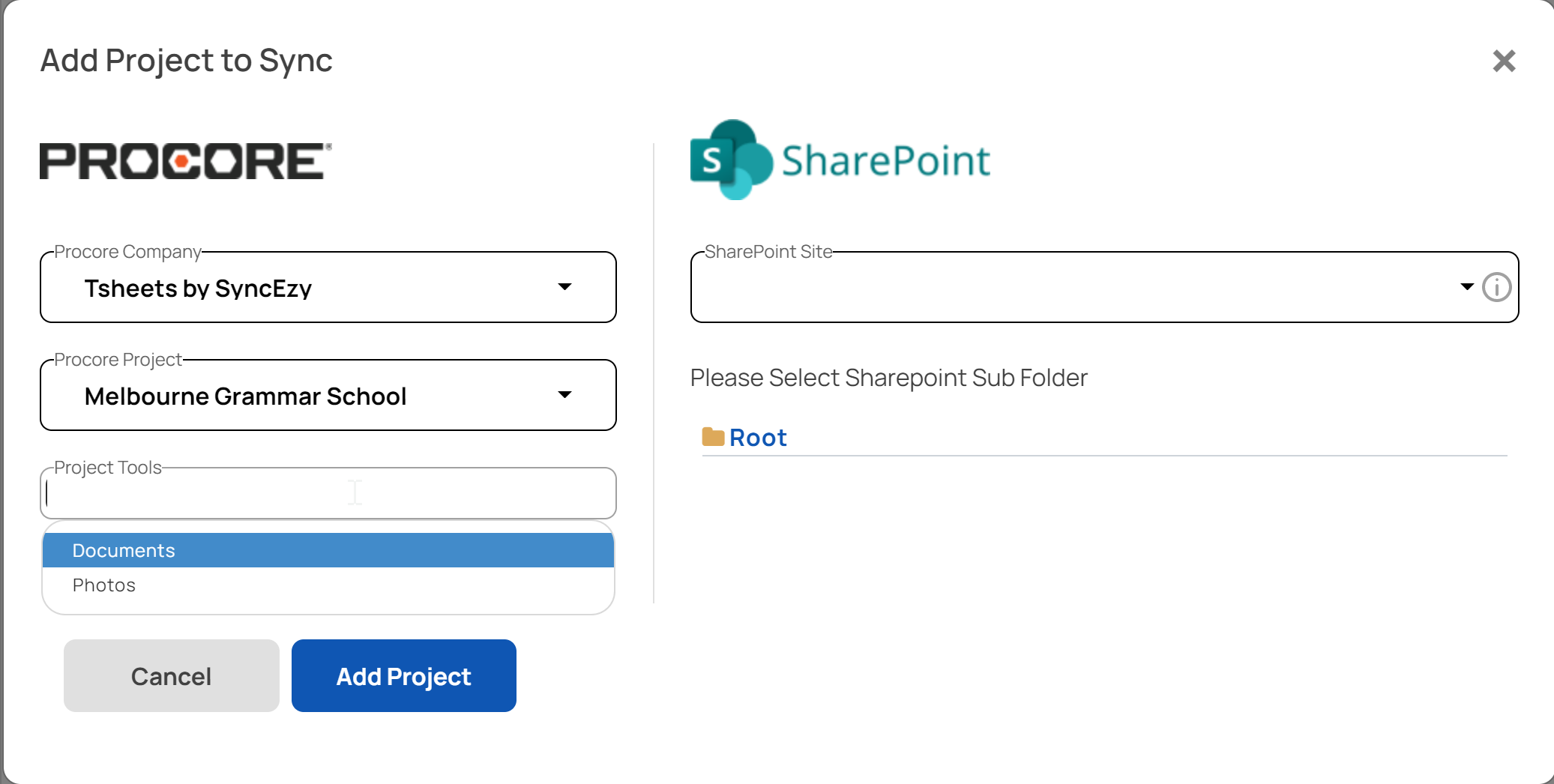The image size is (1554, 784).
Task: Click the Procore logo
Action: tap(184, 160)
